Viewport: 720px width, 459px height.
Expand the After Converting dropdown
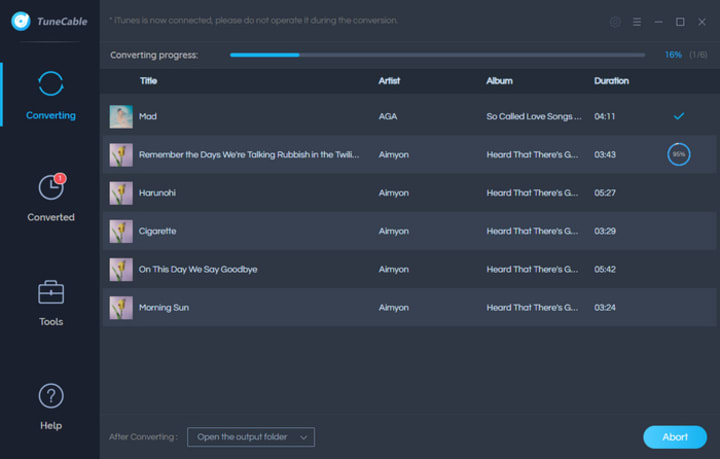[251, 437]
